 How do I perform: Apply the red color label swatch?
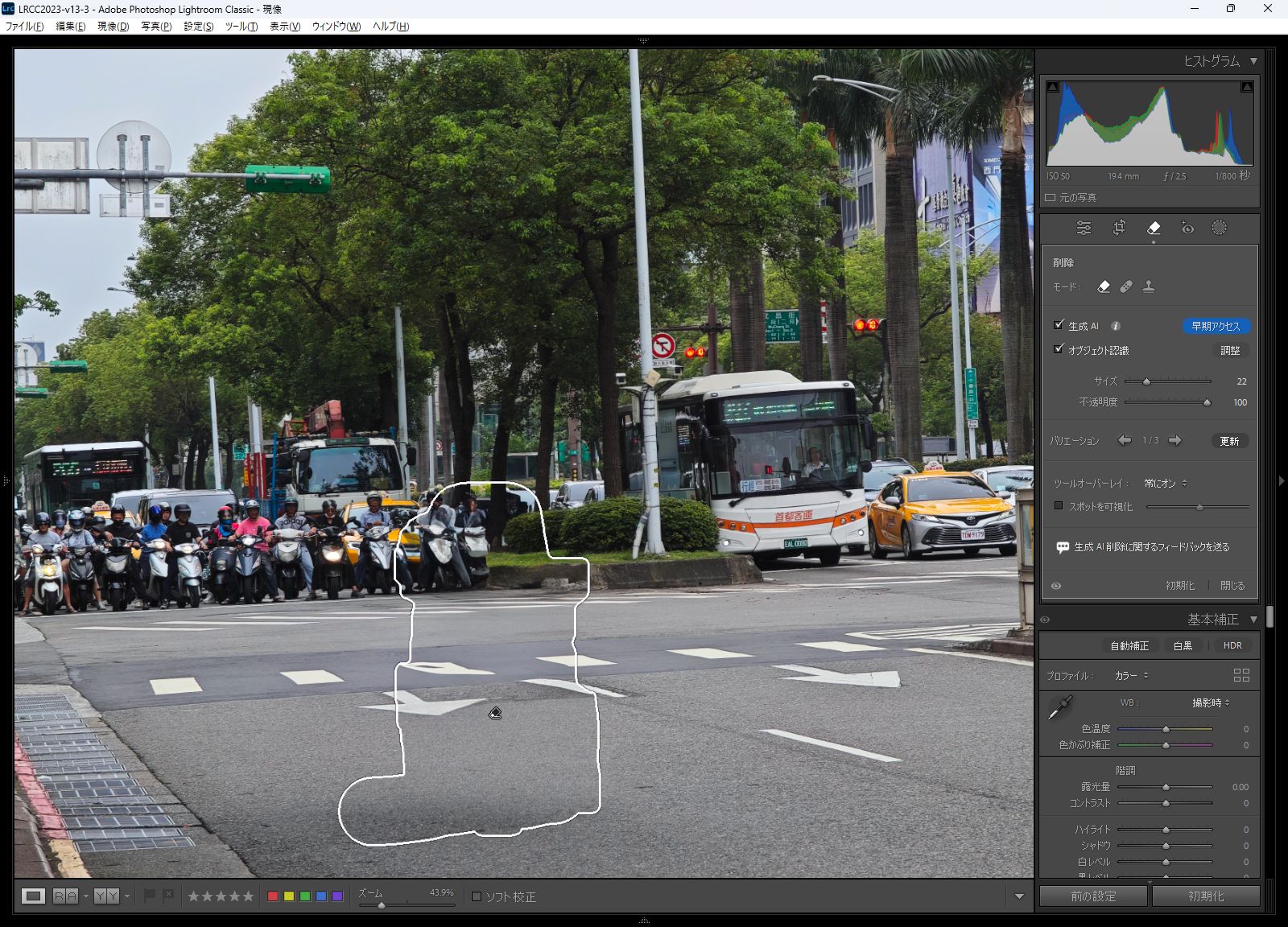pyautogui.click(x=273, y=896)
